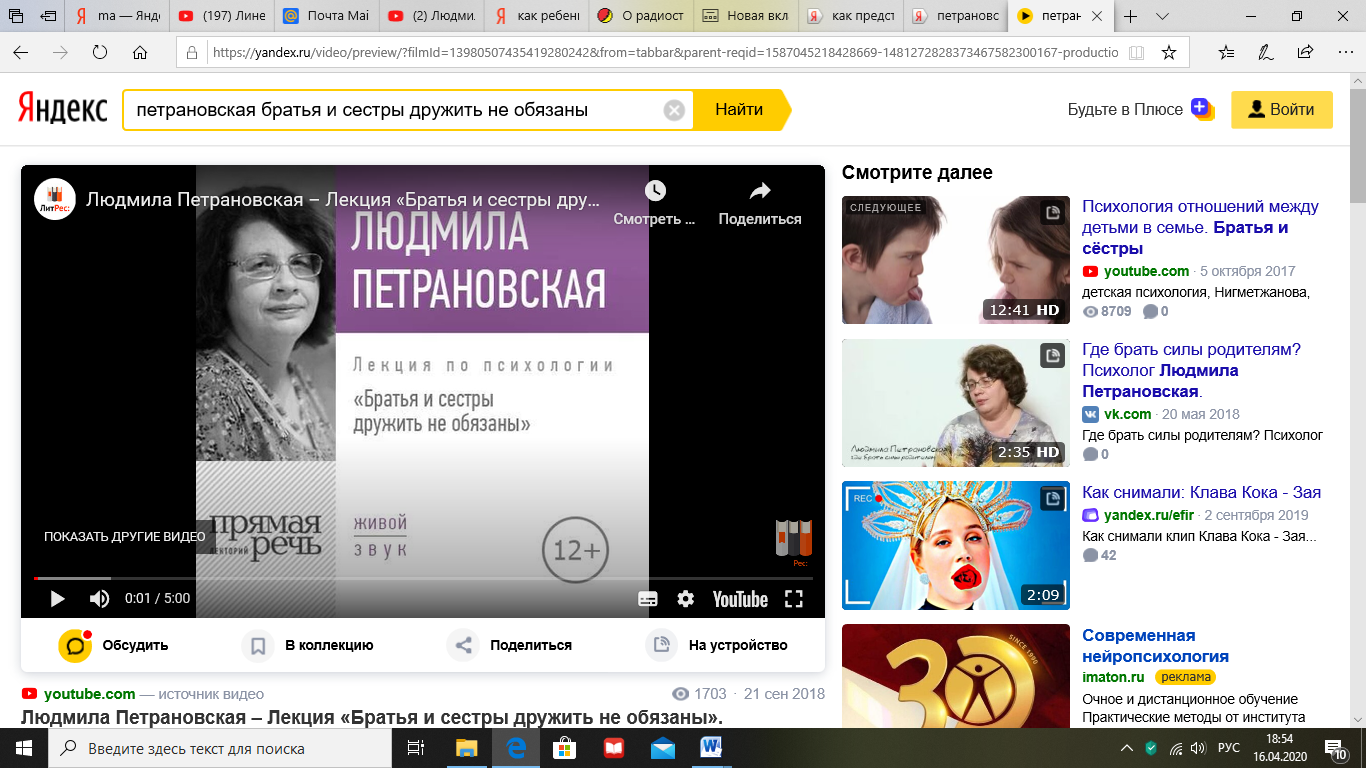
Task: Switch to the Новая вкл tab
Action: point(745,16)
